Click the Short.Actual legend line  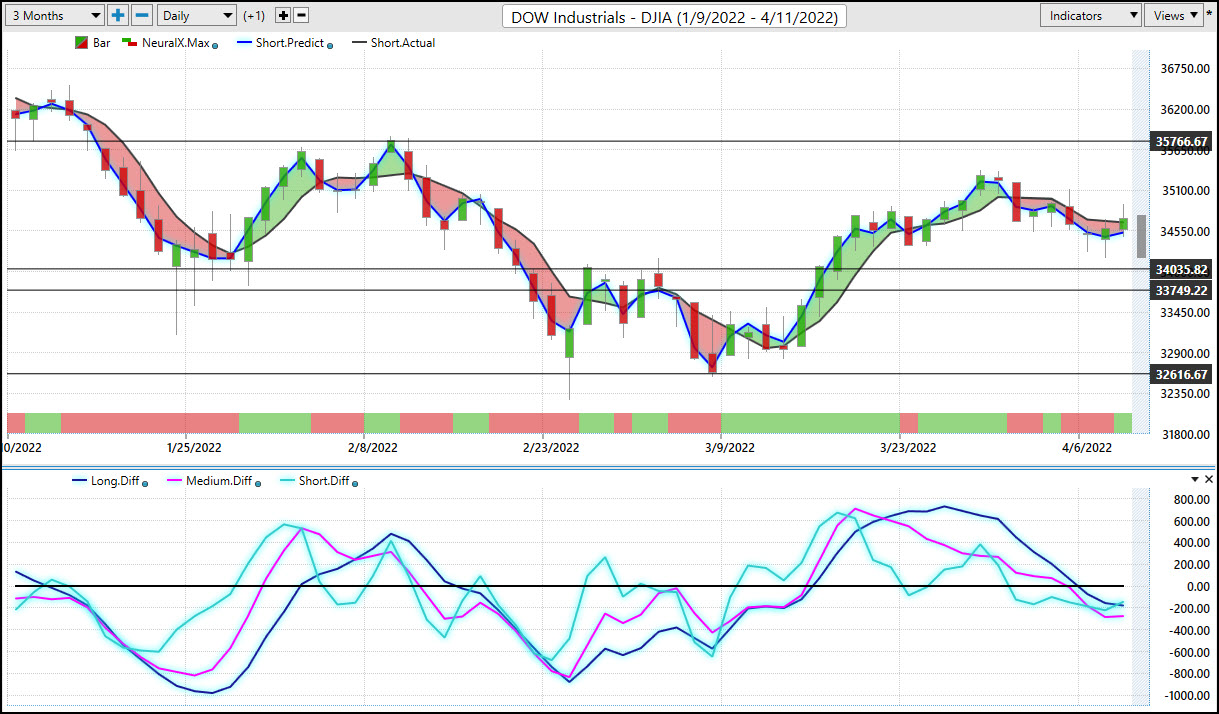(358, 43)
